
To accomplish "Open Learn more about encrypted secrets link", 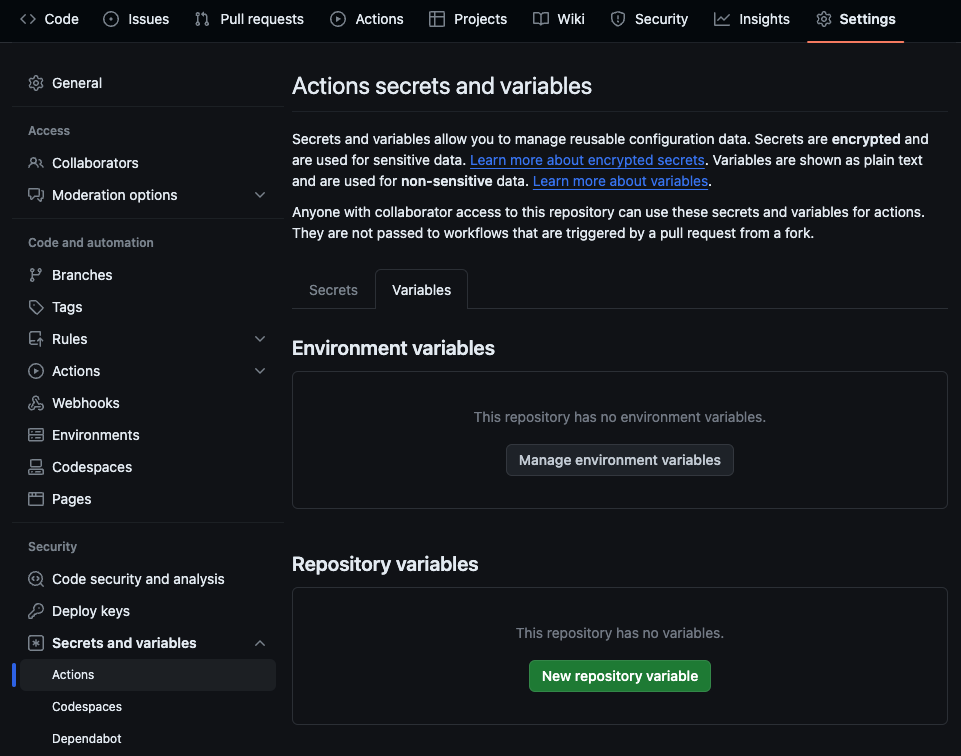I will click(x=587, y=160).
